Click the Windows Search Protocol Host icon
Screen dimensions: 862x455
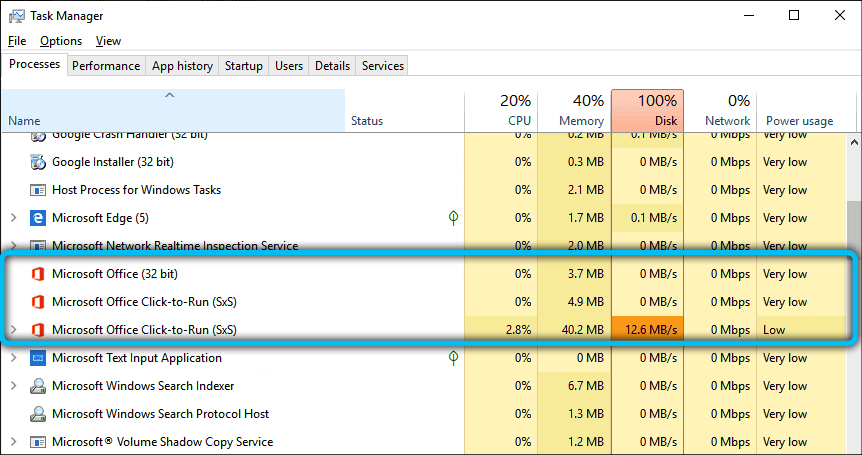[x=38, y=414]
